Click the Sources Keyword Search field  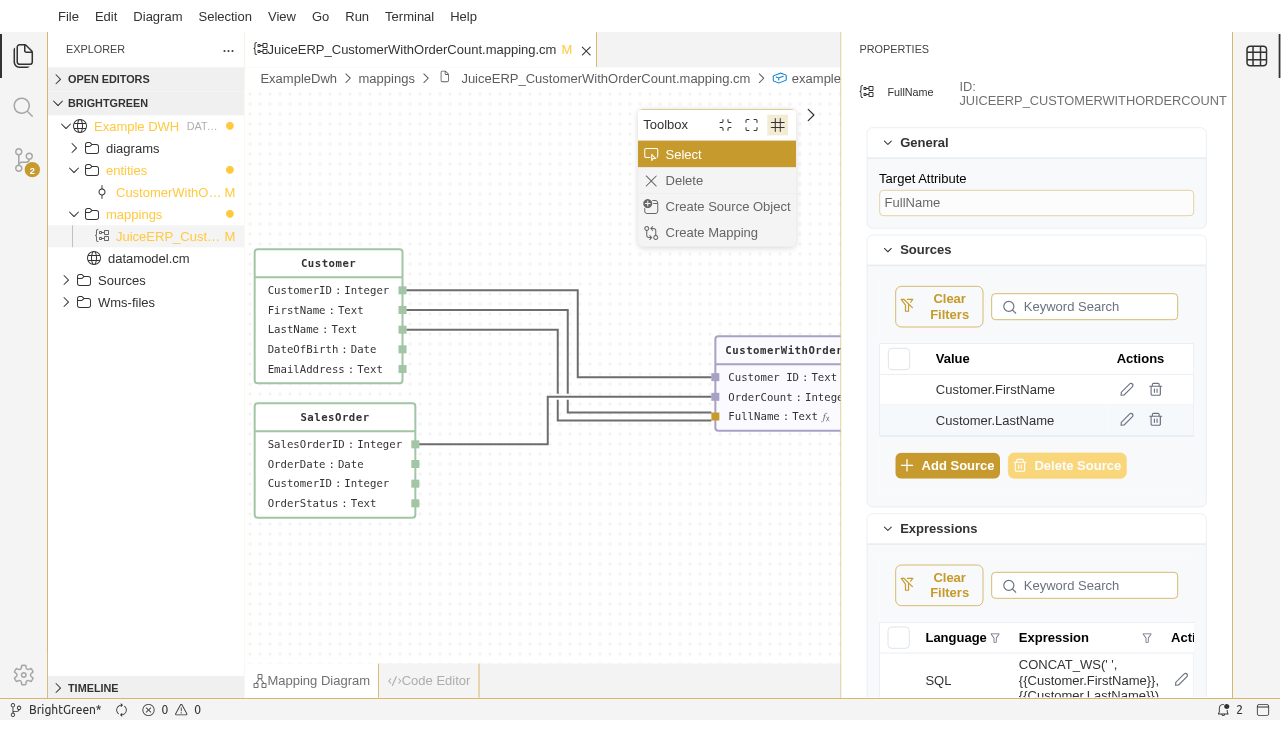tap(1095, 307)
